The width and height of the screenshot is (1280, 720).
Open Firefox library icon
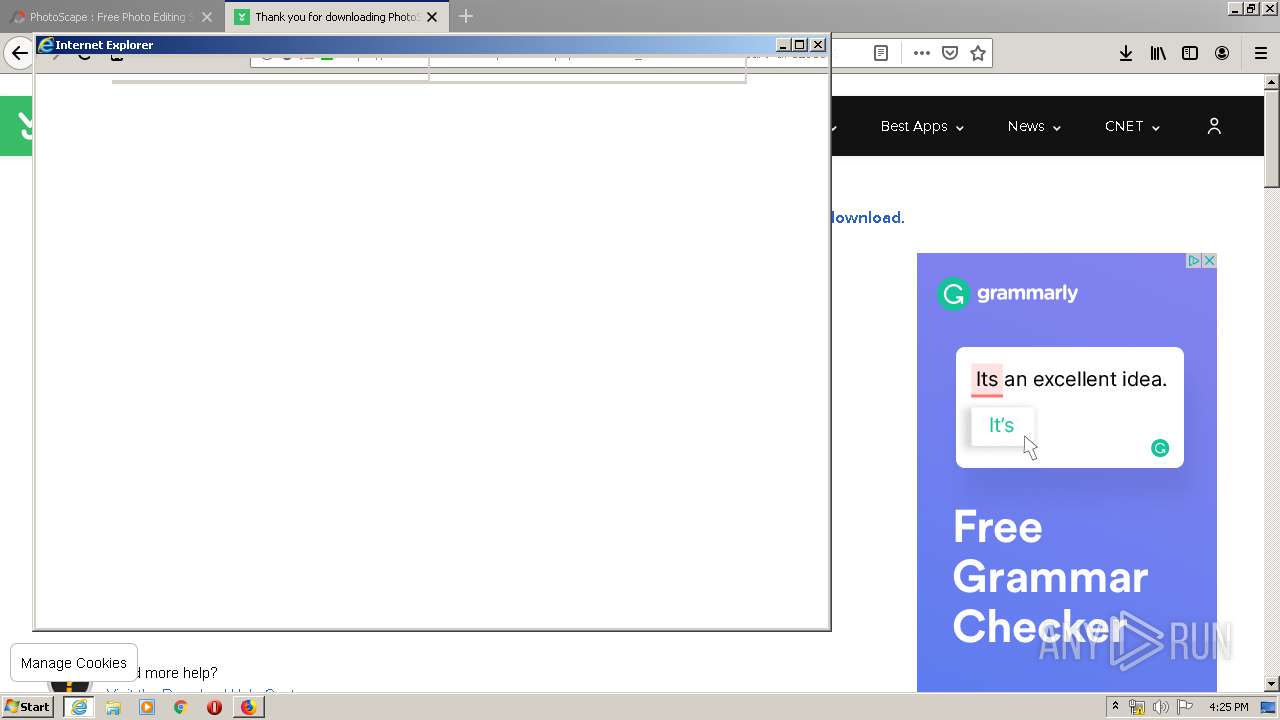click(1158, 53)
